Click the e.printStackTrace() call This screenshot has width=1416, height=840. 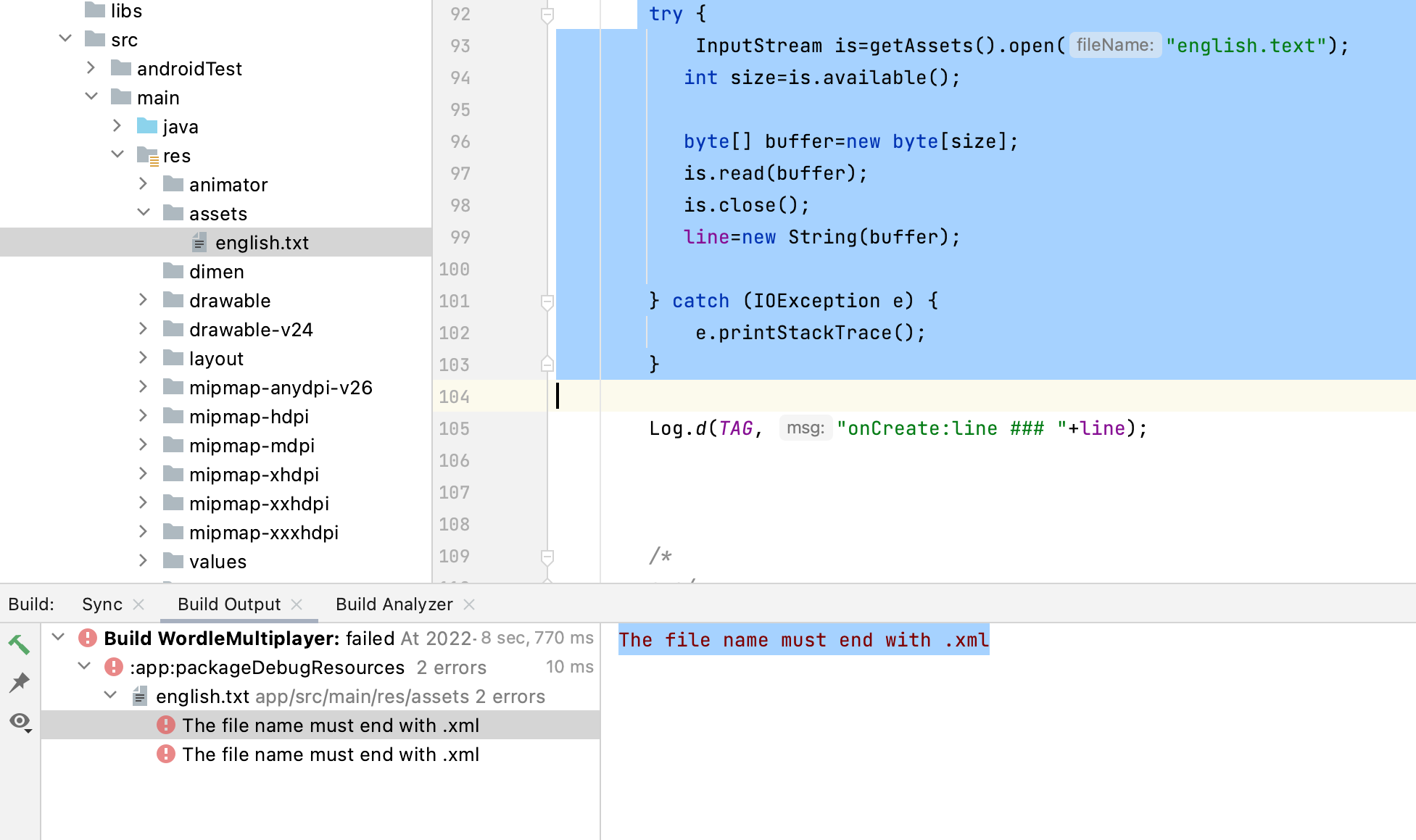coord(811,333)
